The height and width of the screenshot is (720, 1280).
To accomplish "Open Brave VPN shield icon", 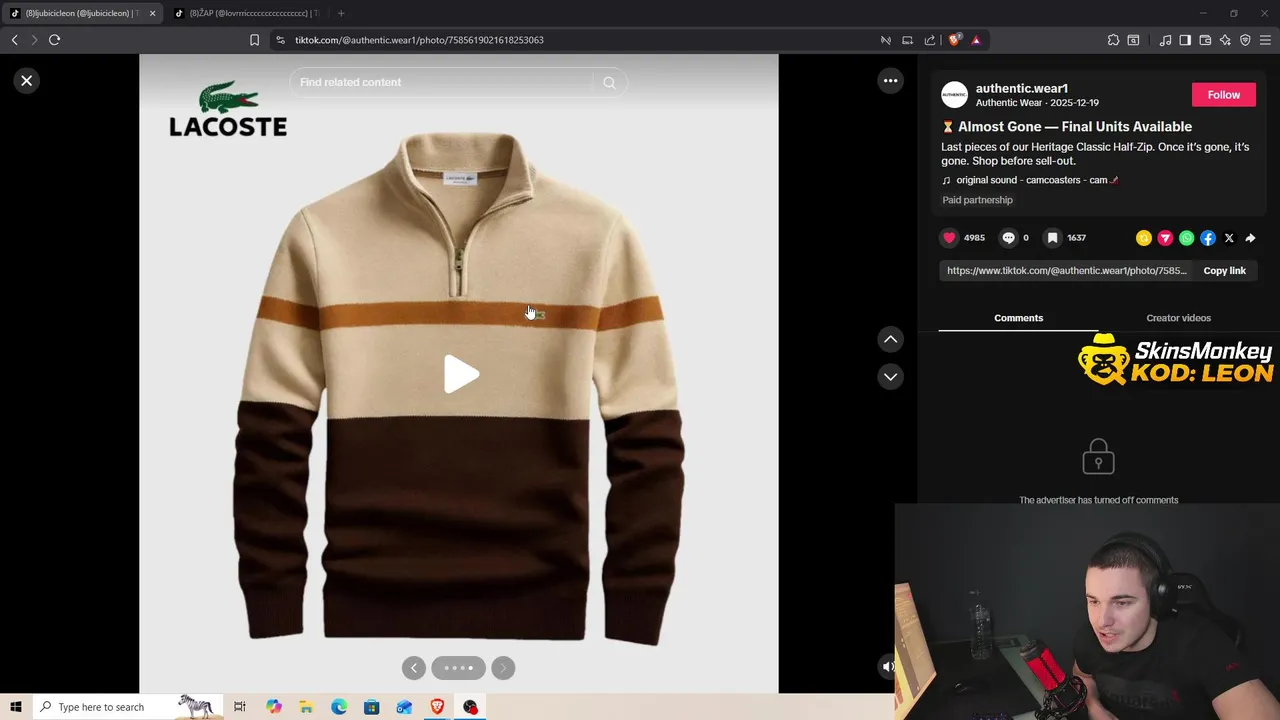I will [x=1245, y=40].
